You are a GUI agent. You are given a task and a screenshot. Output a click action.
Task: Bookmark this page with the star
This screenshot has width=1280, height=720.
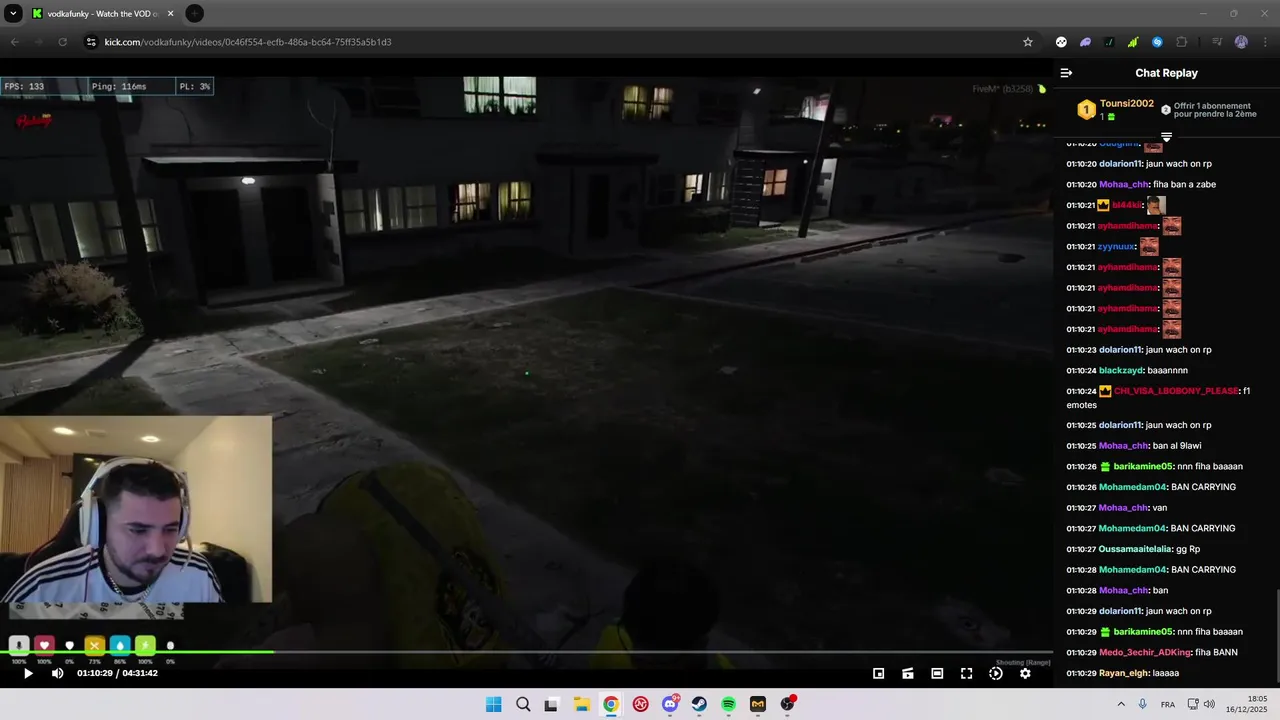[1027, 42]
